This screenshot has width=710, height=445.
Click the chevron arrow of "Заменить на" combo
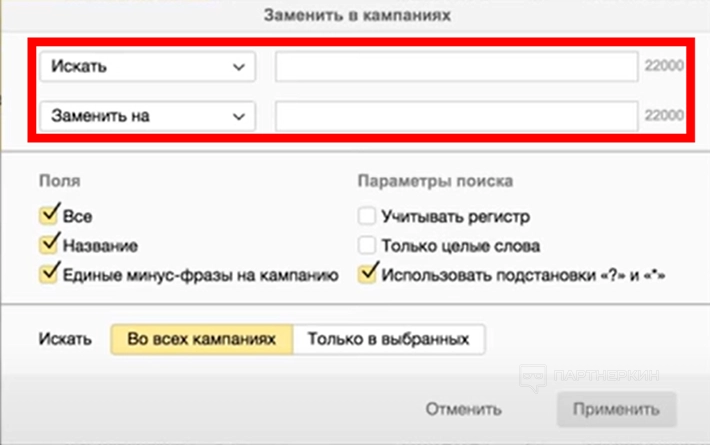tap(238, 116)
